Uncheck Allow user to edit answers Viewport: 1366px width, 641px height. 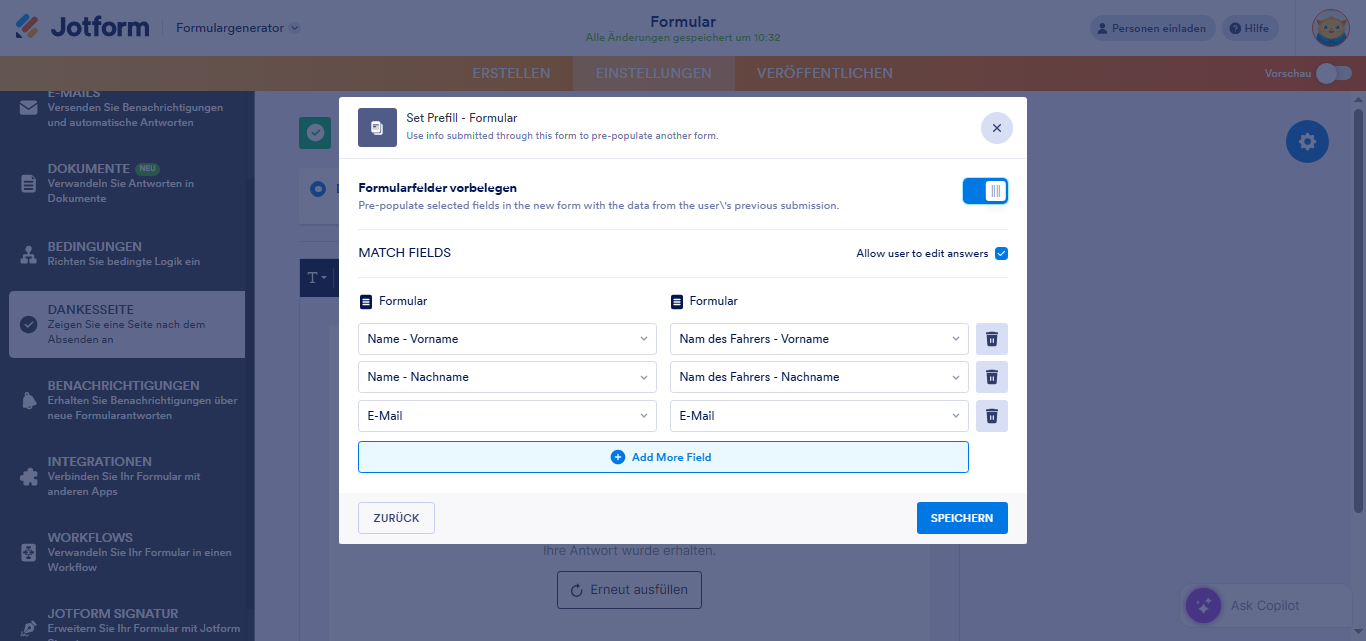1001,253
